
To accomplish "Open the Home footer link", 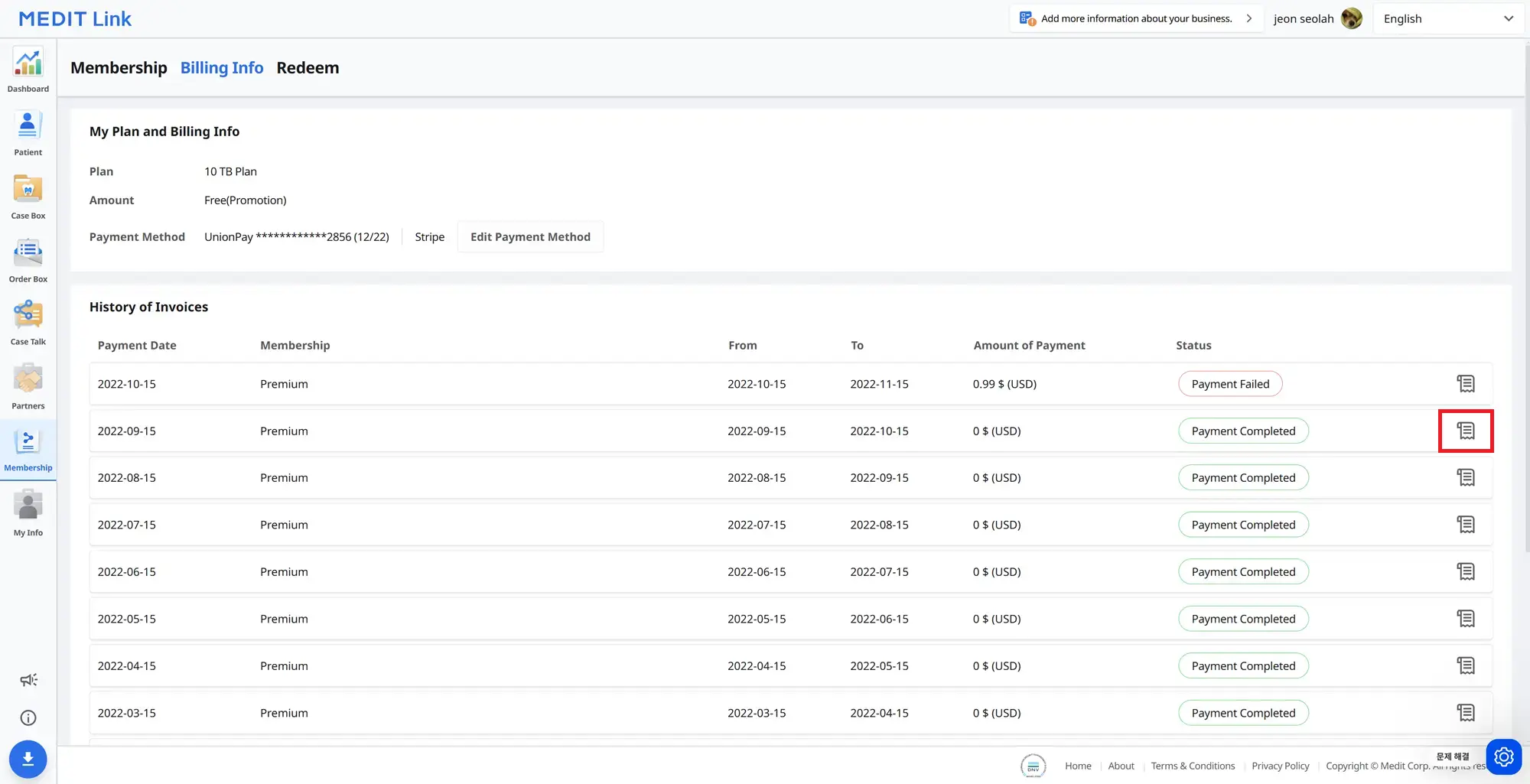I will (x=1078, y=766).
